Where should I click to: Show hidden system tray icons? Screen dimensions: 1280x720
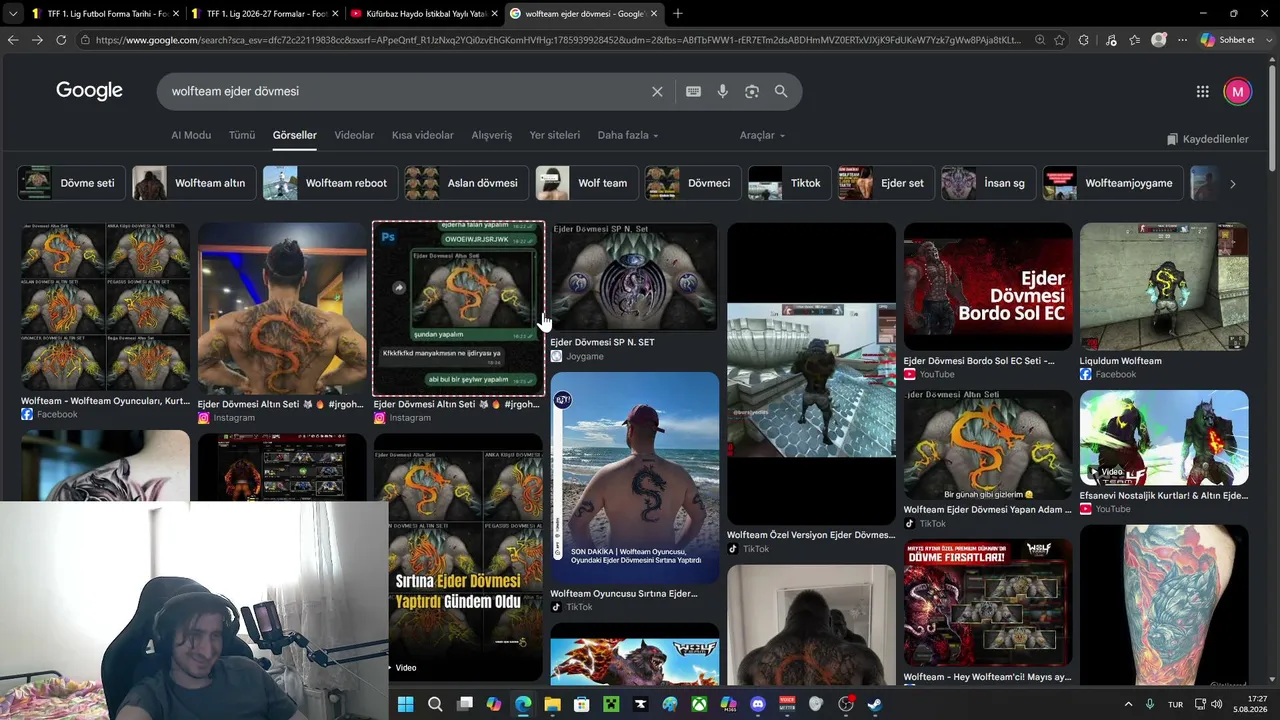pos(1128,704)
